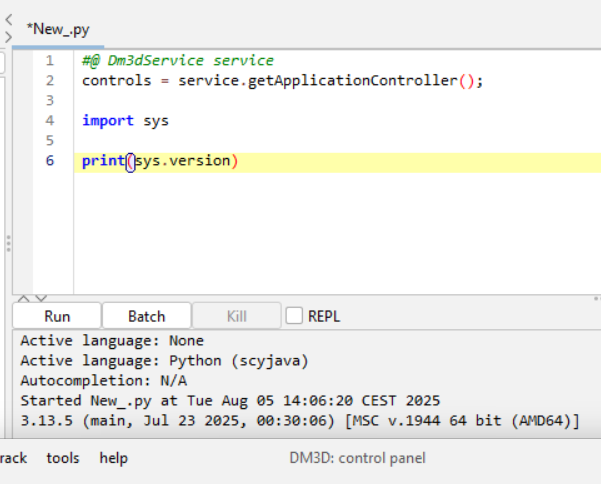This screenshot has height=484, width=601.
Task: Open the help menu
Action: pos(113,458)
